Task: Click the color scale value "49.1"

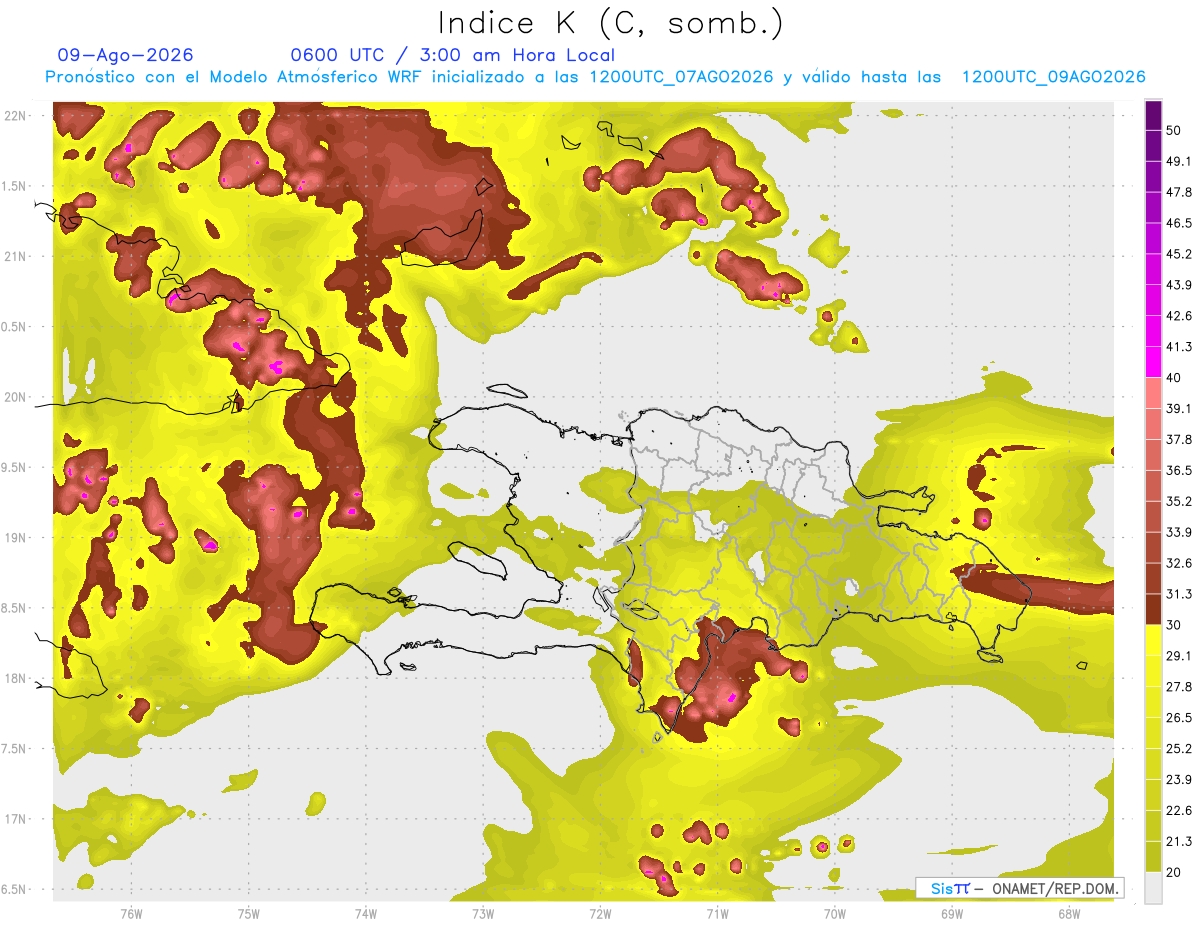Action: pyautogui.click(x=1179, y=161)
